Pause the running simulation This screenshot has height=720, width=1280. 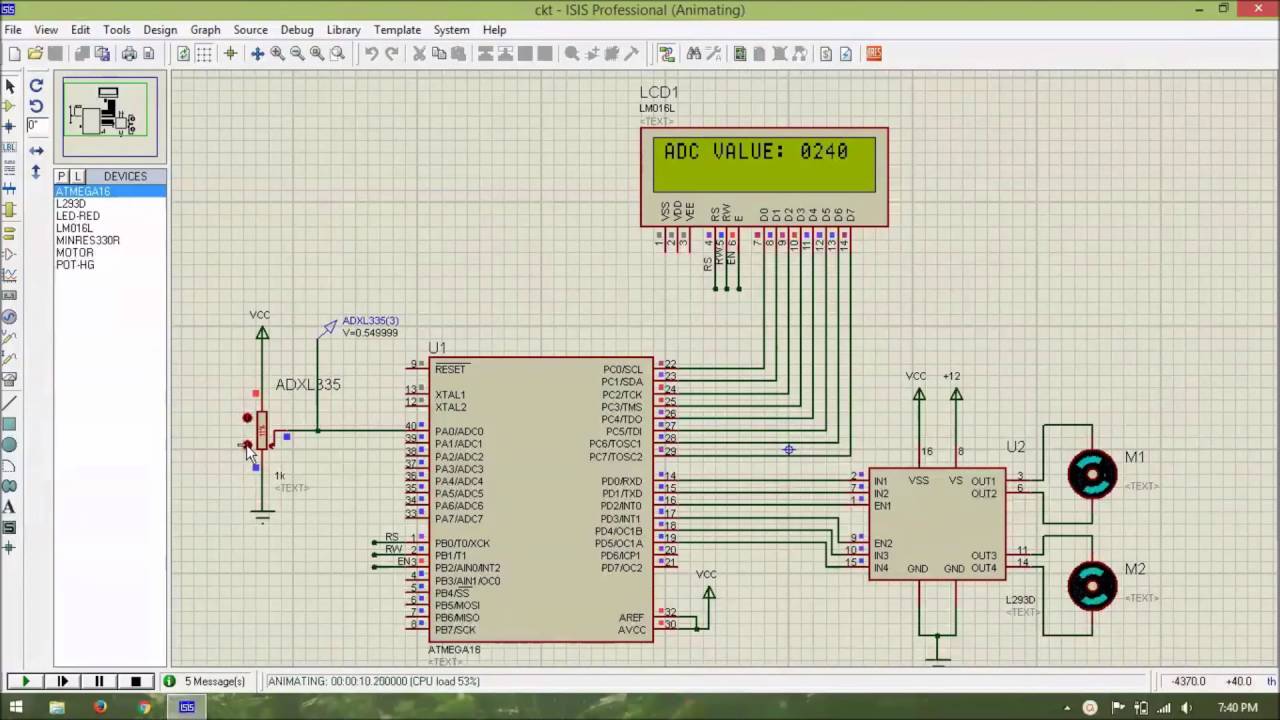coord(99,681)
